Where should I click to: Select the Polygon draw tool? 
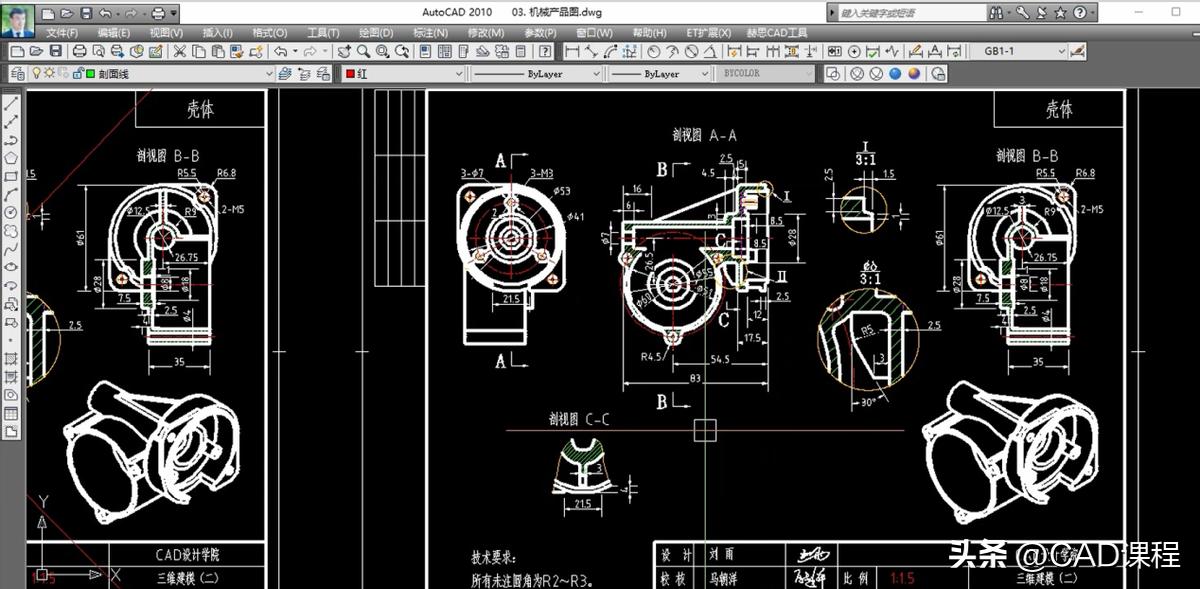[x=11, y=157]
